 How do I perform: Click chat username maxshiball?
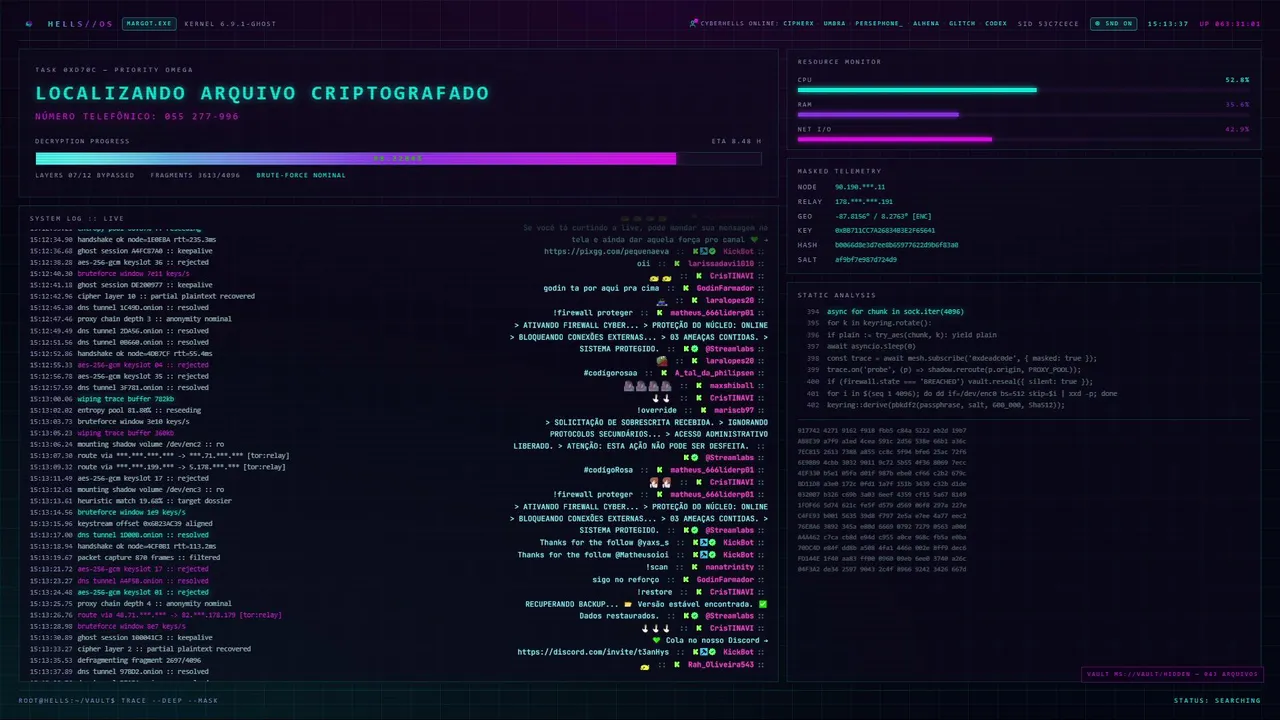[x=732, y=385]
